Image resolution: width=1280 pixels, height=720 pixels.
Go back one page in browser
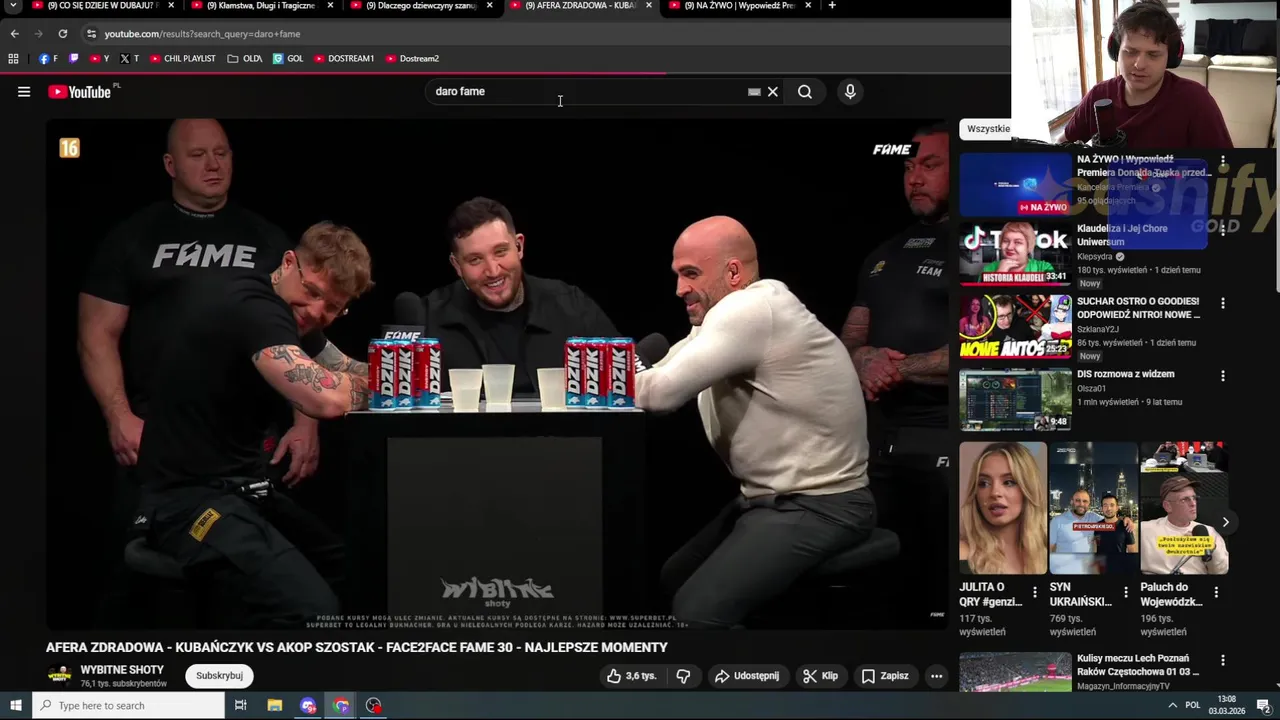click(14, 34)
